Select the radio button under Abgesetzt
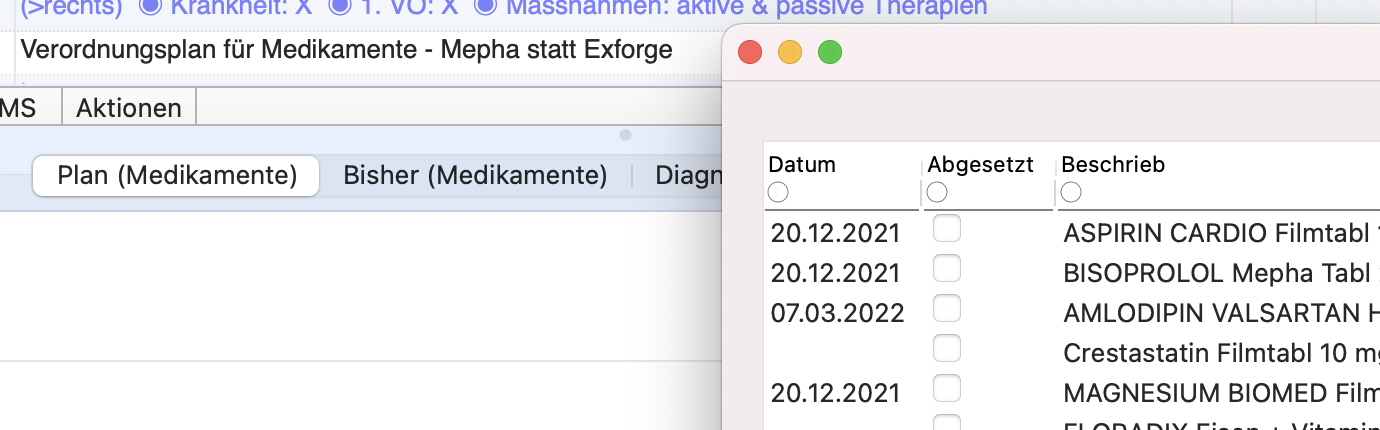 (x=937, y=191)
